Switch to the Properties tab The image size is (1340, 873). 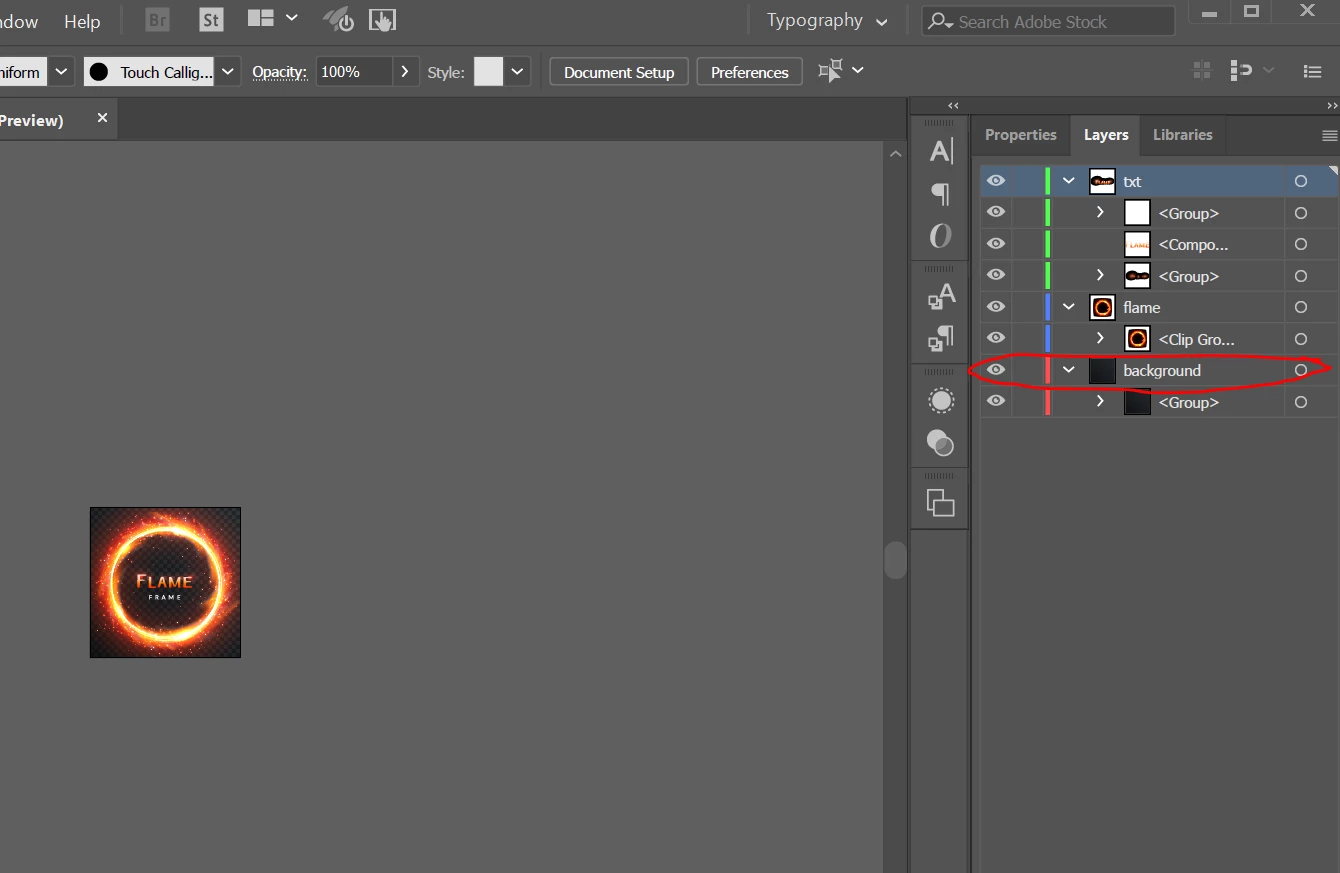point(1020,135)
